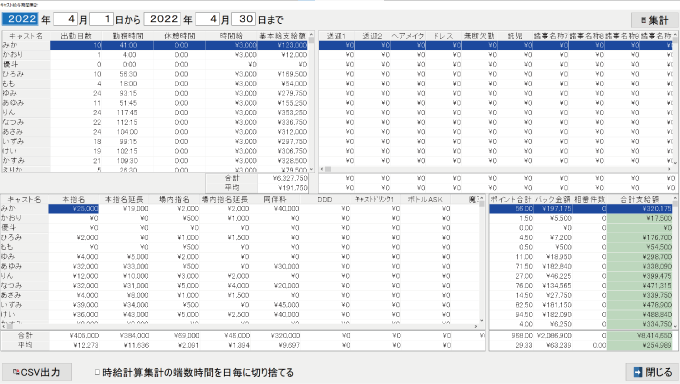
Task: Click the 同伴料 column header
Action: [x=275, y=199]
